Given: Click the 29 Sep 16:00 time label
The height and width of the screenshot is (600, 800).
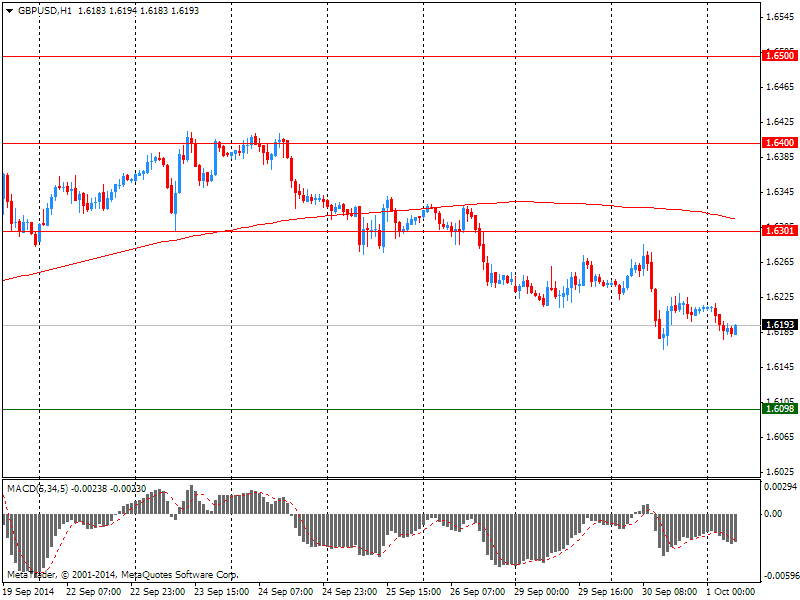Looking at the screenshot, I should coord(606,592).
